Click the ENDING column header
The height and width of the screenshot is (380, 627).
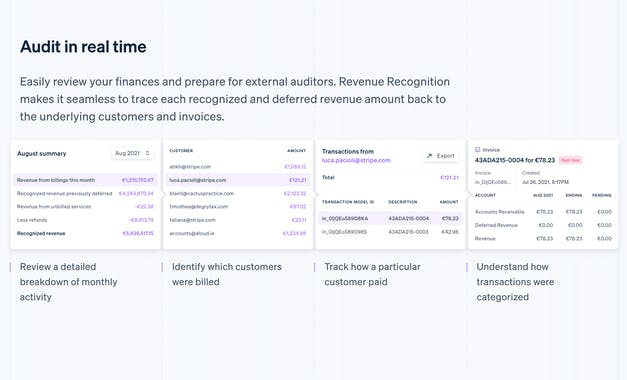[x=574, y=195]
